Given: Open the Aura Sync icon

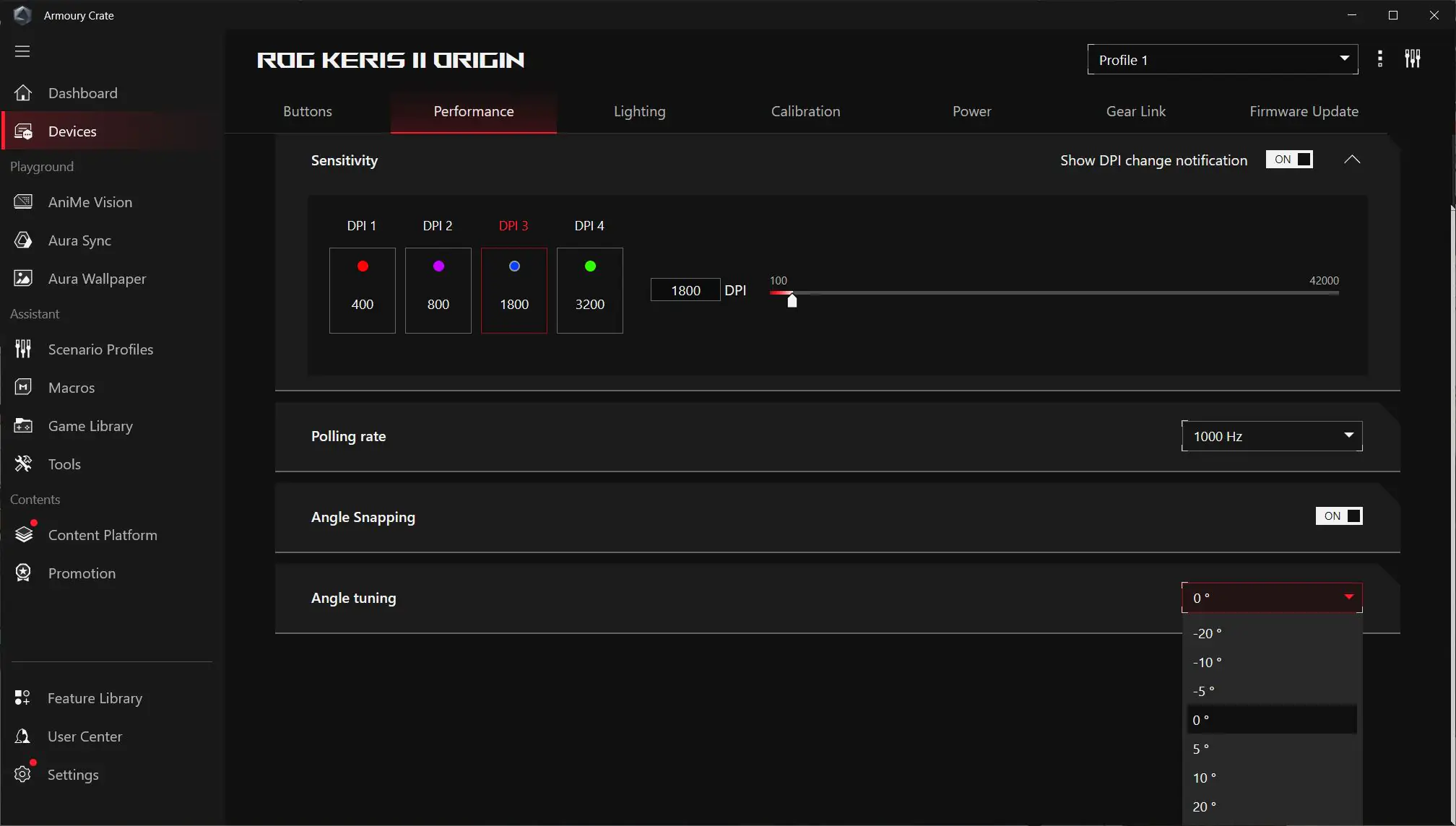Looking at the screenshot, I should (x=23, y=240).
